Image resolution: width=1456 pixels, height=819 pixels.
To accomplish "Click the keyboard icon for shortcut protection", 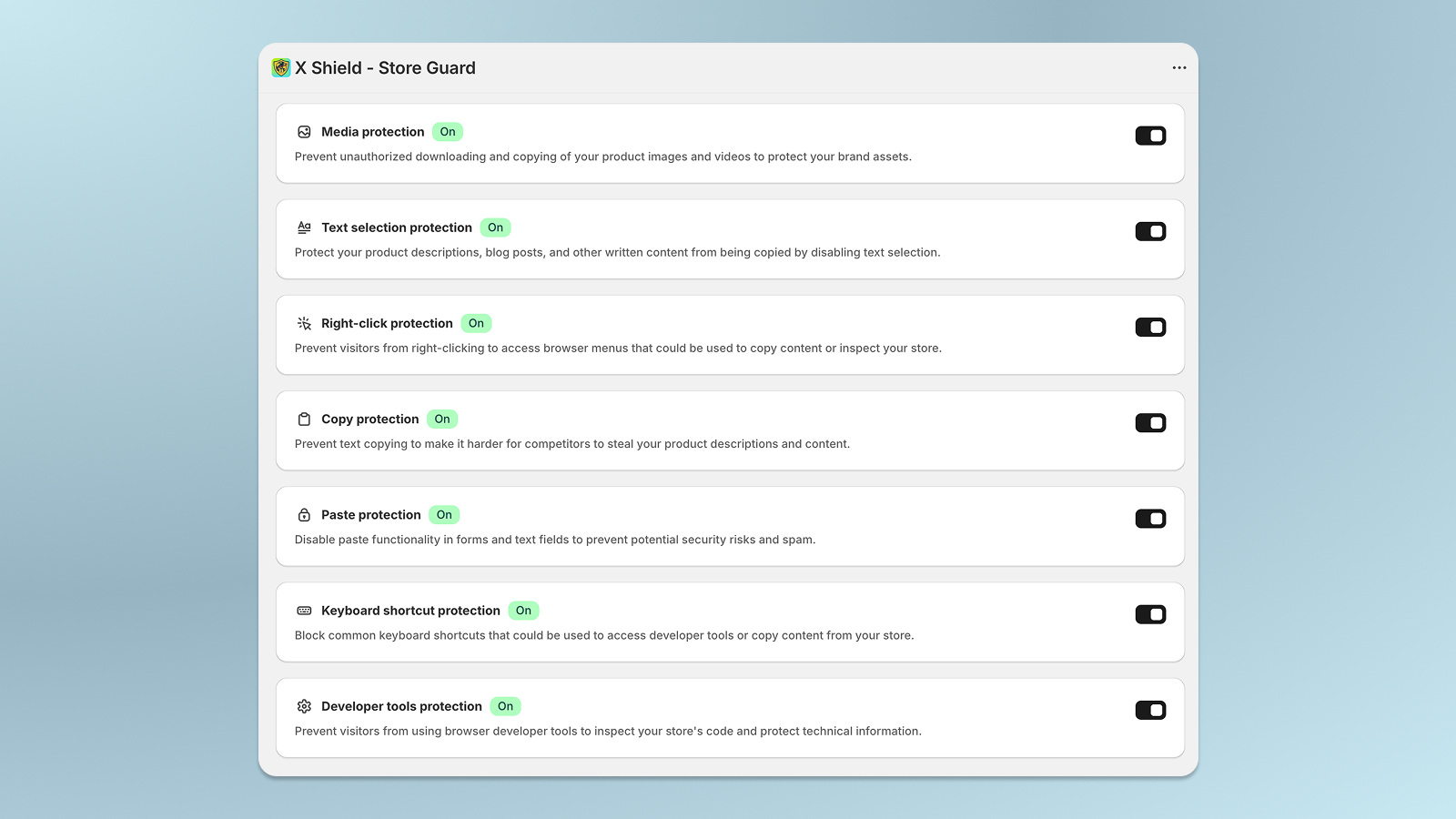I will coord(304,611).
